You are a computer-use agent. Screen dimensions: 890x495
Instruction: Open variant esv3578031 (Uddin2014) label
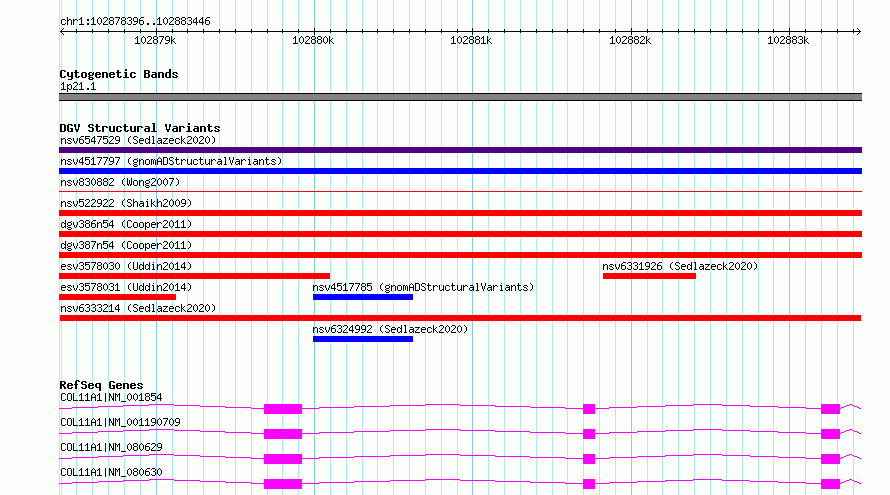(x=126, y=287)
